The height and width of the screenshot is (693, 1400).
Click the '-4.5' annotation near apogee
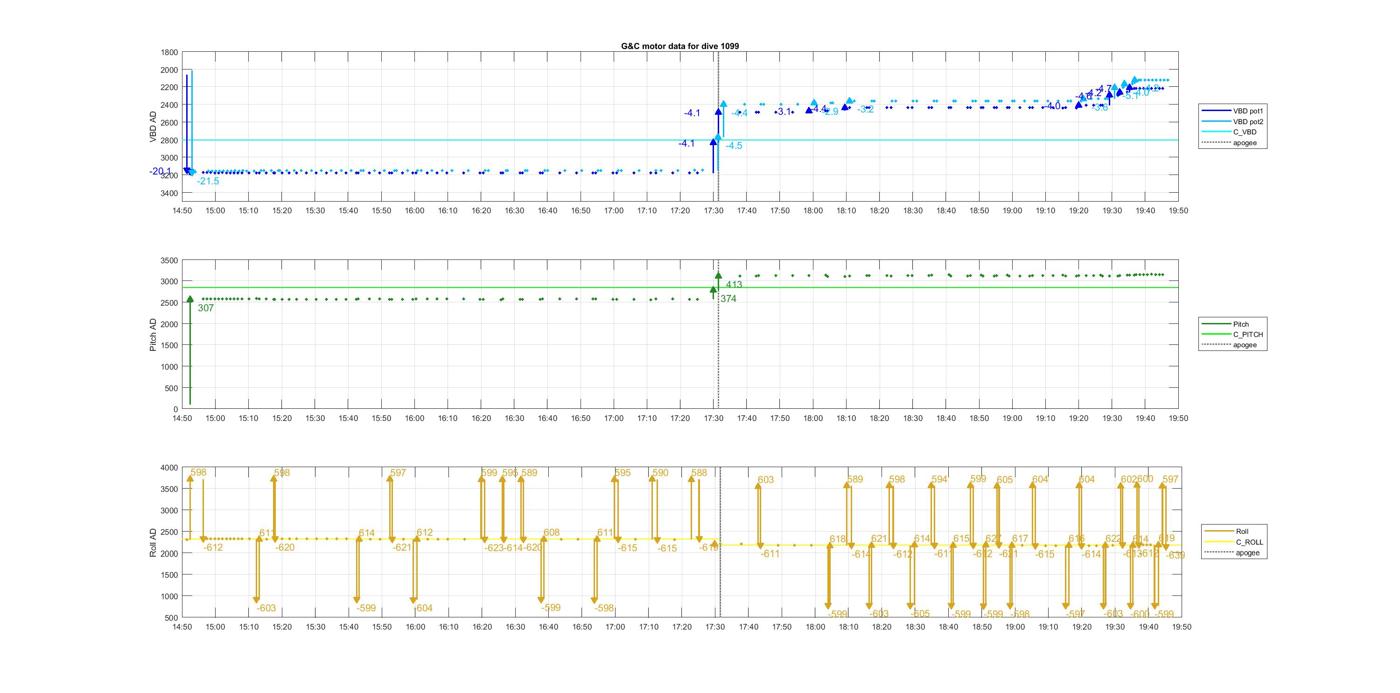coord(734,146)
